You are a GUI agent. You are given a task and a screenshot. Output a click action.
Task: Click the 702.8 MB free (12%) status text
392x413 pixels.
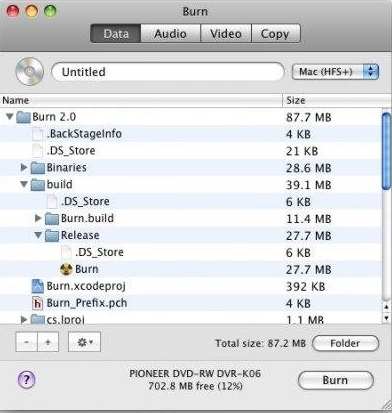pyautogui.click(x=195, y=386)
